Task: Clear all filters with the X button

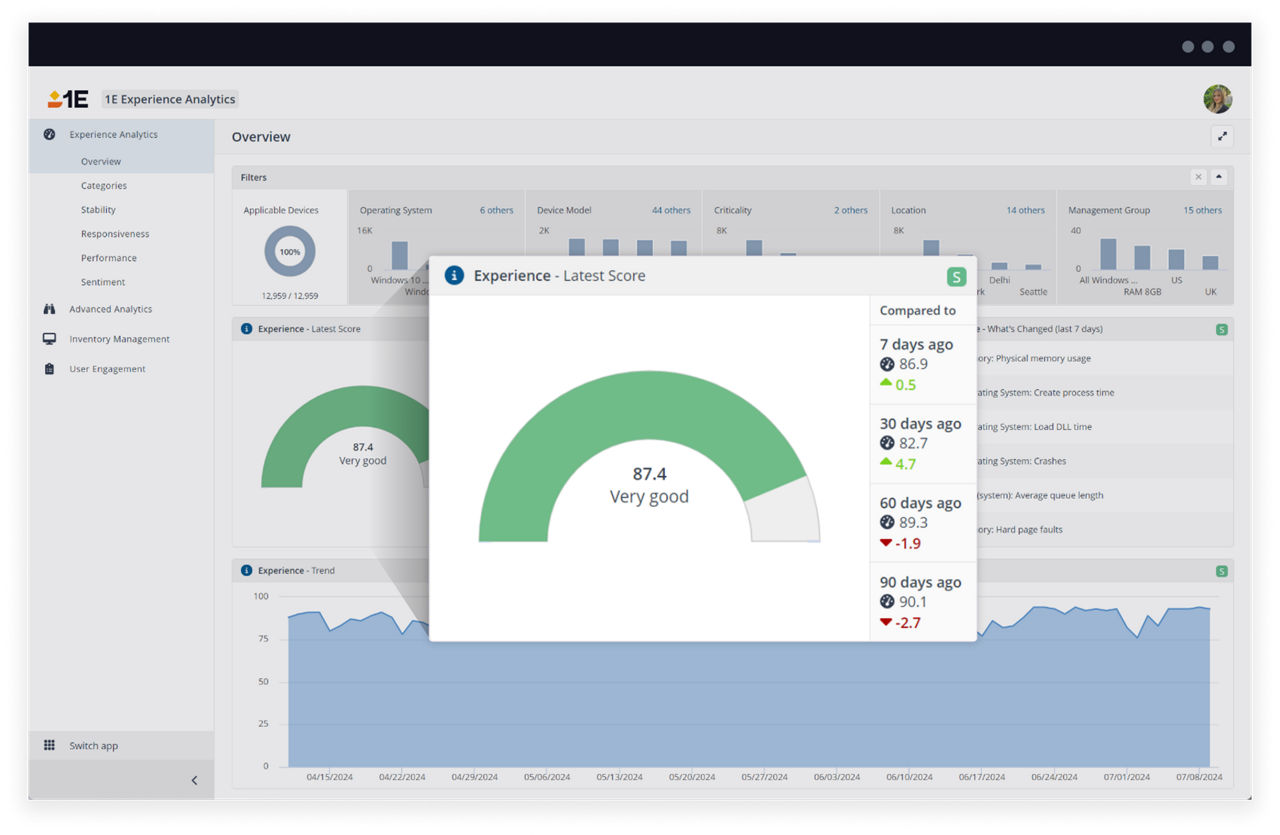Action: pyautogui.click(x=1199, y=177)
